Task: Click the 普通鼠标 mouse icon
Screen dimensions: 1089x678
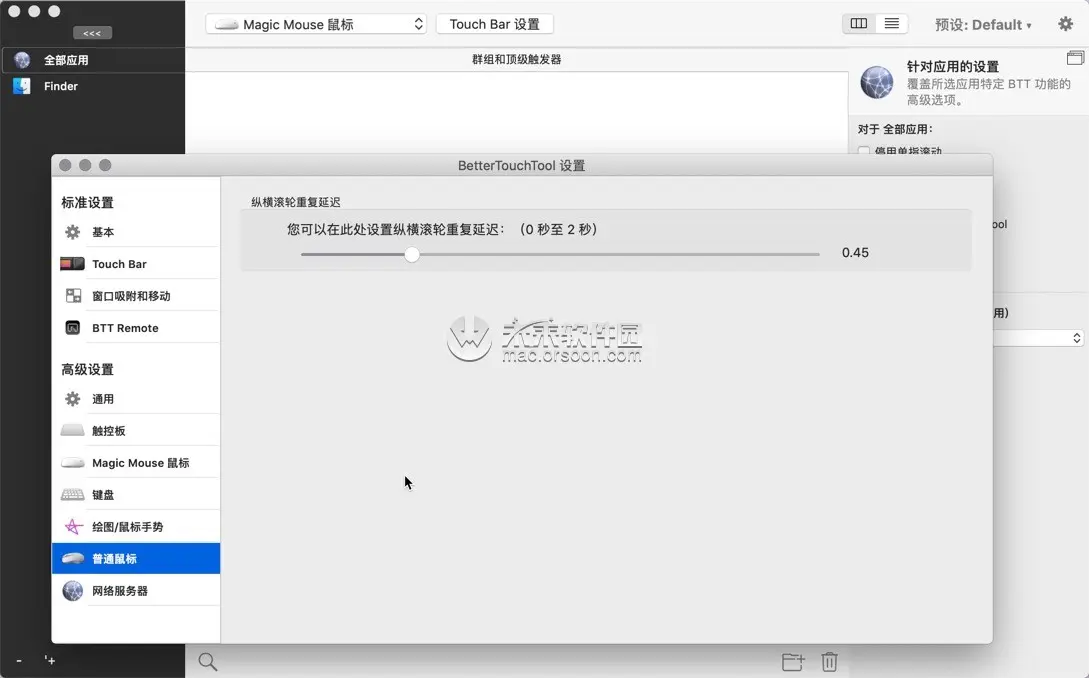Action: click(72, 559)
